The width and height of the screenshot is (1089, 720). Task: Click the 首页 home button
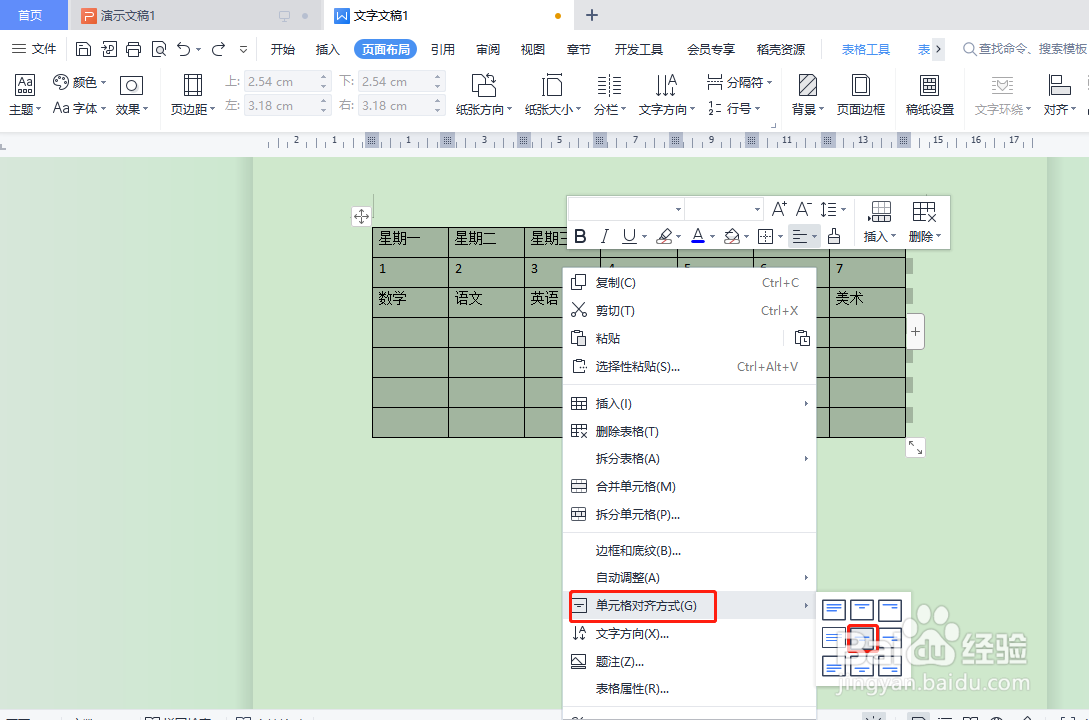pyautogui.click(x=32, y=15)
